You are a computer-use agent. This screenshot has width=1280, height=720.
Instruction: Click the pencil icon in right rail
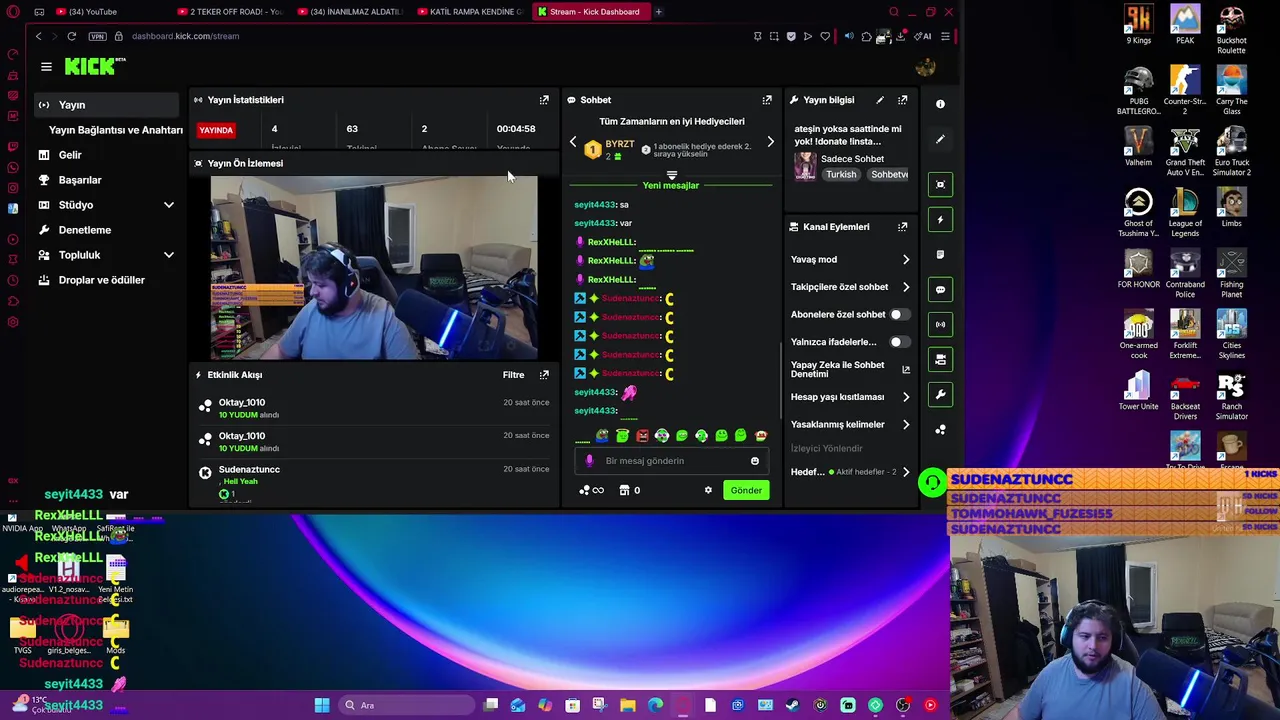(940, 140)
